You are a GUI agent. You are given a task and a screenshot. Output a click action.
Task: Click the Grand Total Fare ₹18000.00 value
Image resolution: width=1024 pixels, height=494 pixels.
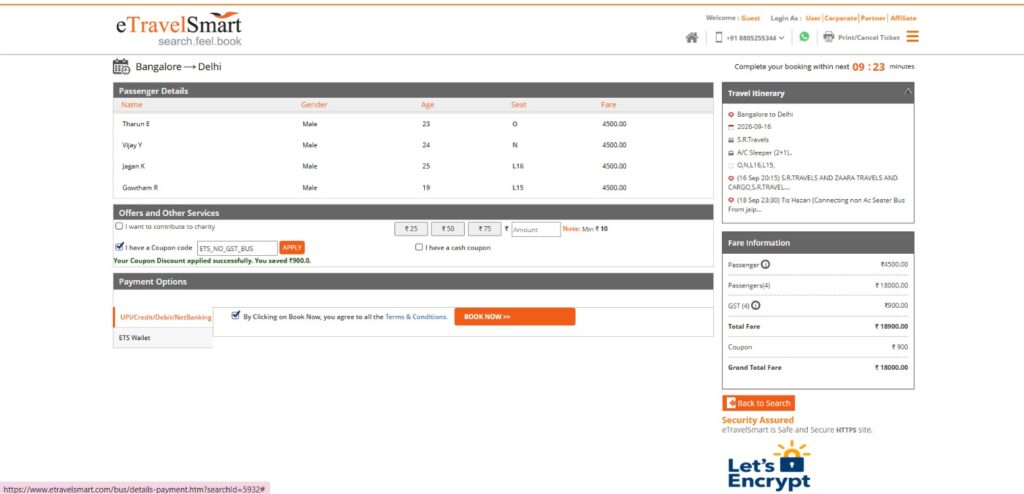coord(891,367)
